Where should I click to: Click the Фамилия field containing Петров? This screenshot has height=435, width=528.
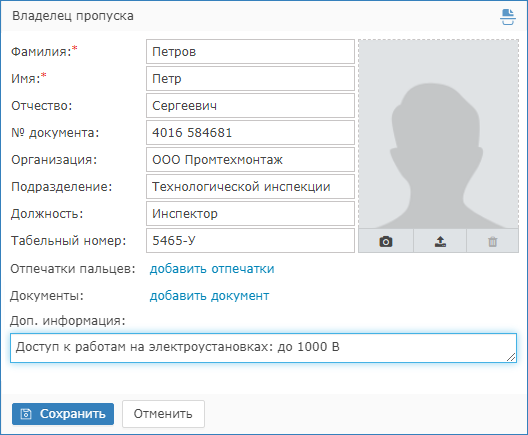pos(250,52)
